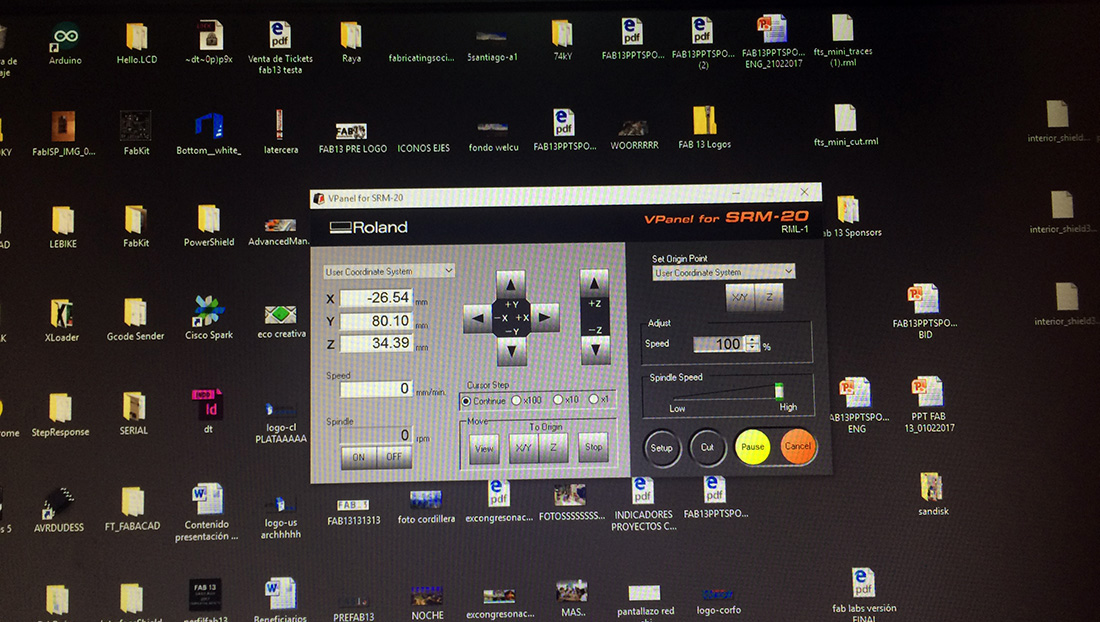Select the PPT FAB 13_01022017 file
This screenshot has height=622, width=1100.
coord(929,405)
